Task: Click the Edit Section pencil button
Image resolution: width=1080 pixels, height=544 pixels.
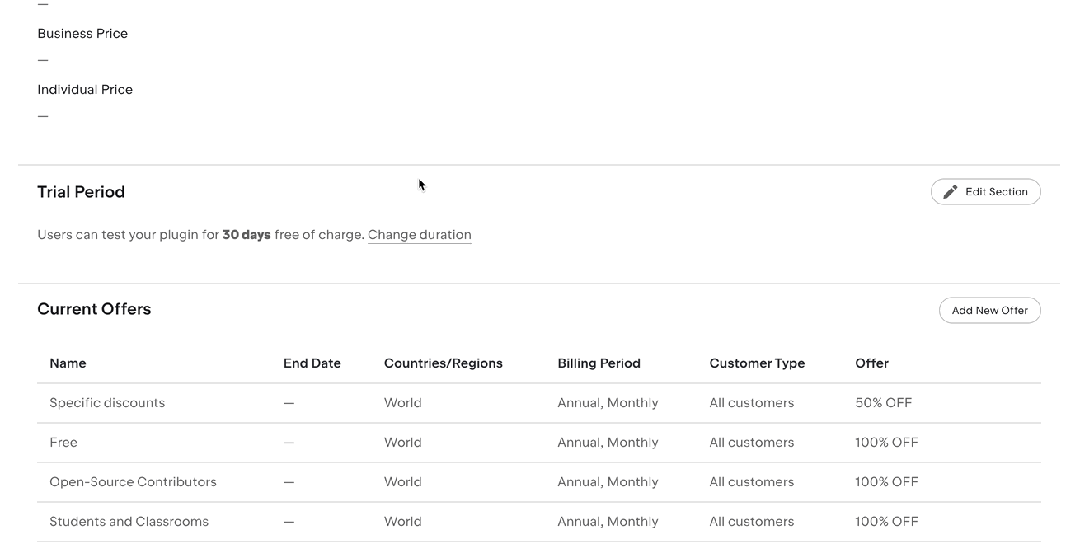Action: click(x=986, y=191)
